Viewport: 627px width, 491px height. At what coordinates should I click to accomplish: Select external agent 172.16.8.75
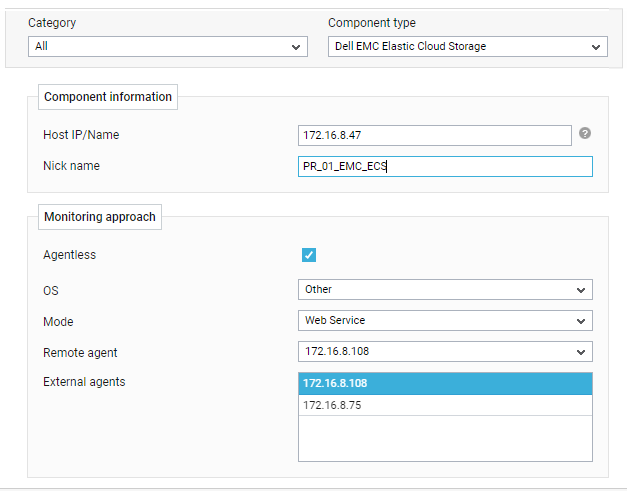pyautogui.click(x=445, y=405)
